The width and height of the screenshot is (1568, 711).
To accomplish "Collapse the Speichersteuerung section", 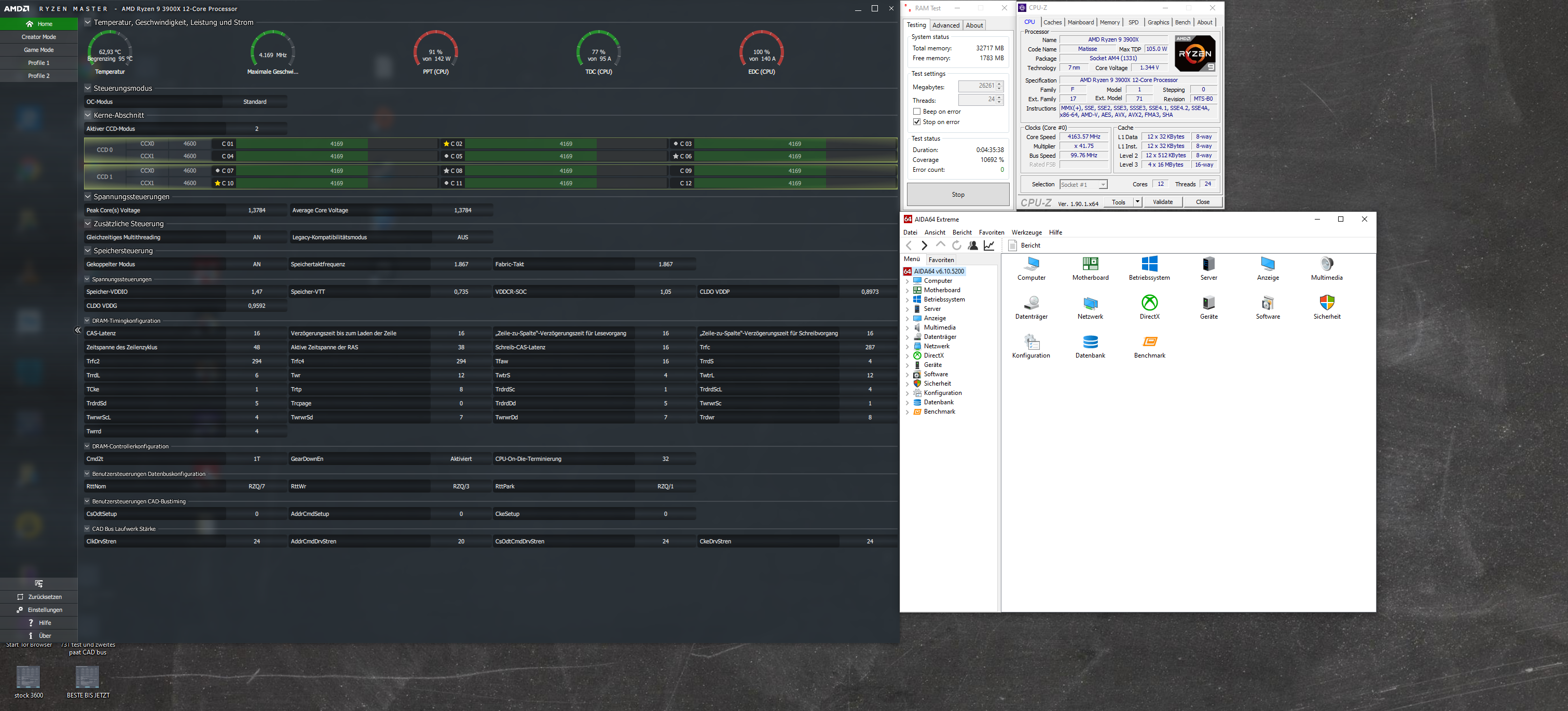I will click(x=88, y=250).
